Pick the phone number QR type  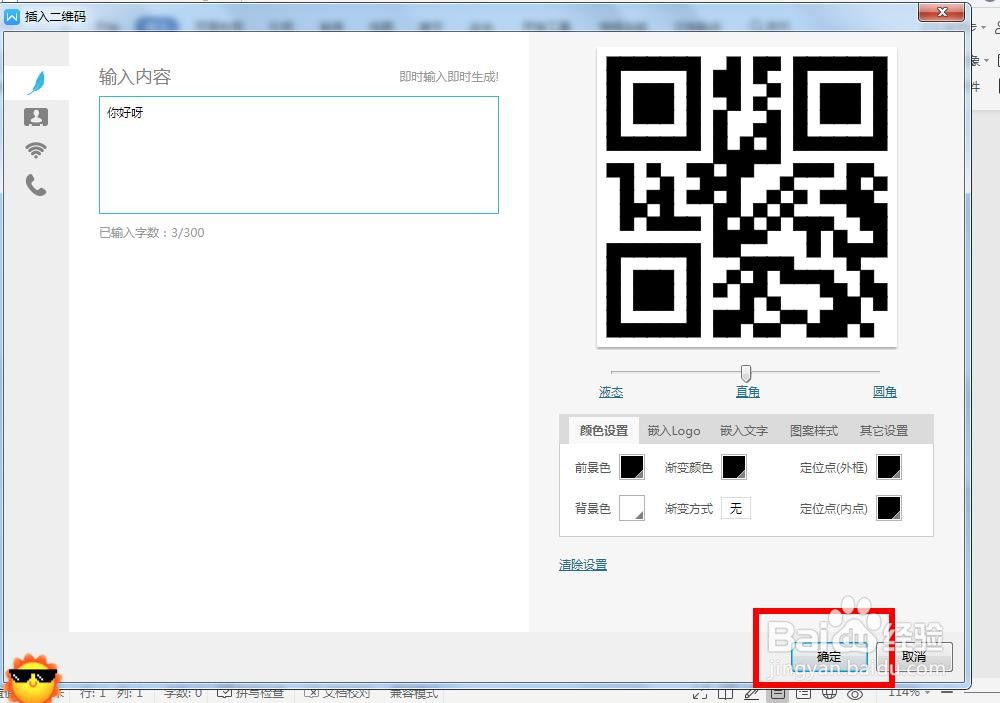36,185
